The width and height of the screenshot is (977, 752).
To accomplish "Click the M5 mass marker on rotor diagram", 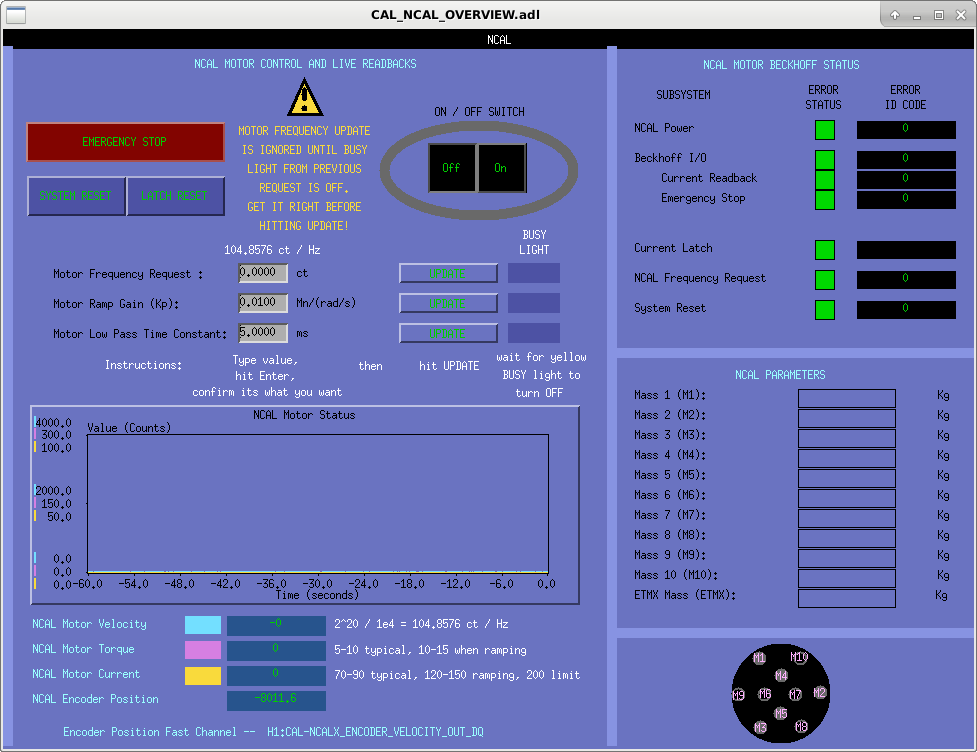I will click(x=781, y=713).
